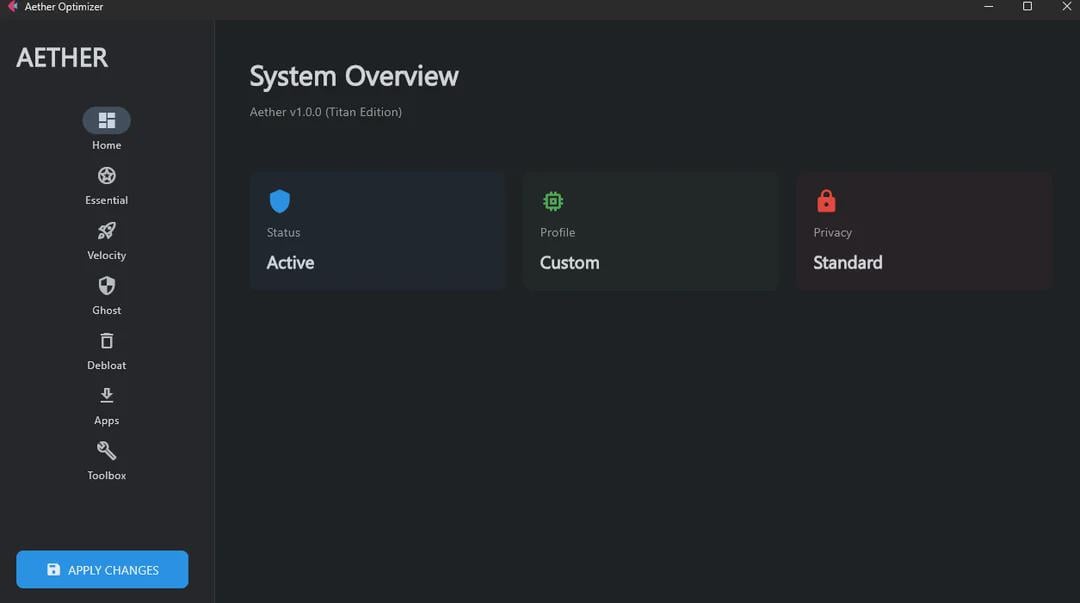The width and height of the screenshot is (1080, 603).
Task: Minimize the Aether Optimizer window
Action: (988, 7)
